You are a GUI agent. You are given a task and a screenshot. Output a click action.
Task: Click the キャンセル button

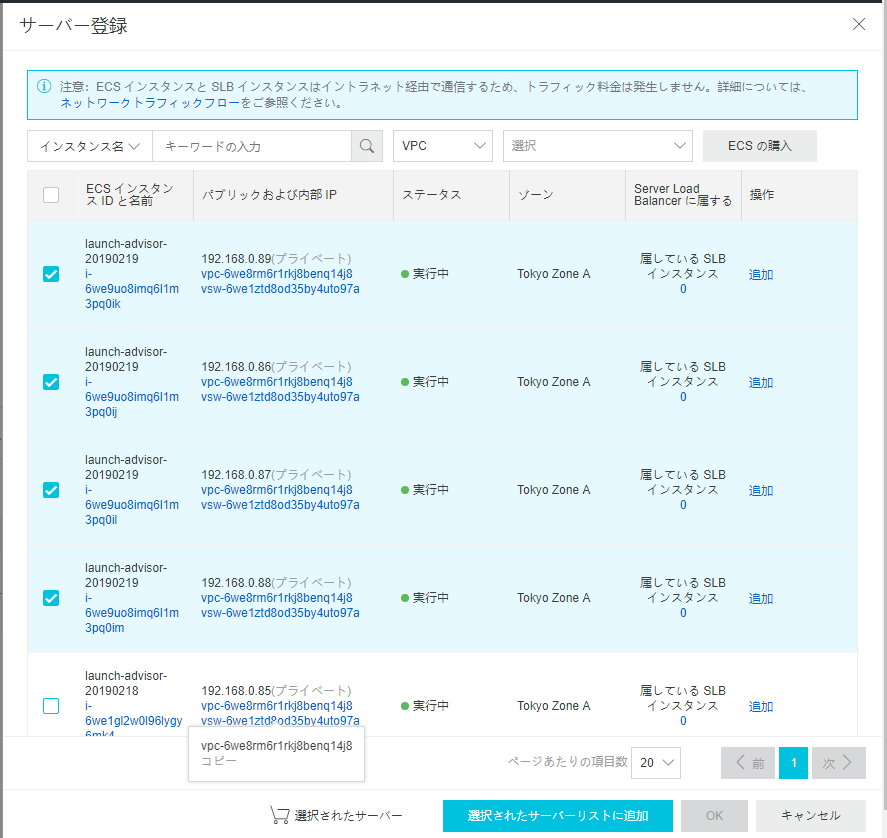(x=811, y=815)
